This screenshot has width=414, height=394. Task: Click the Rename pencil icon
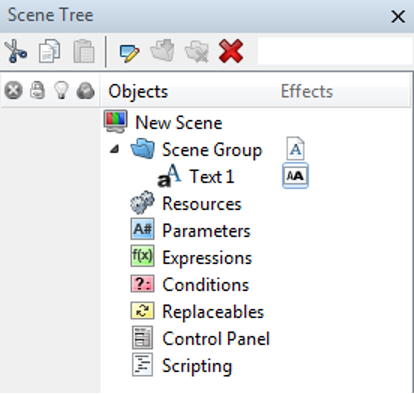click(129, 52)
